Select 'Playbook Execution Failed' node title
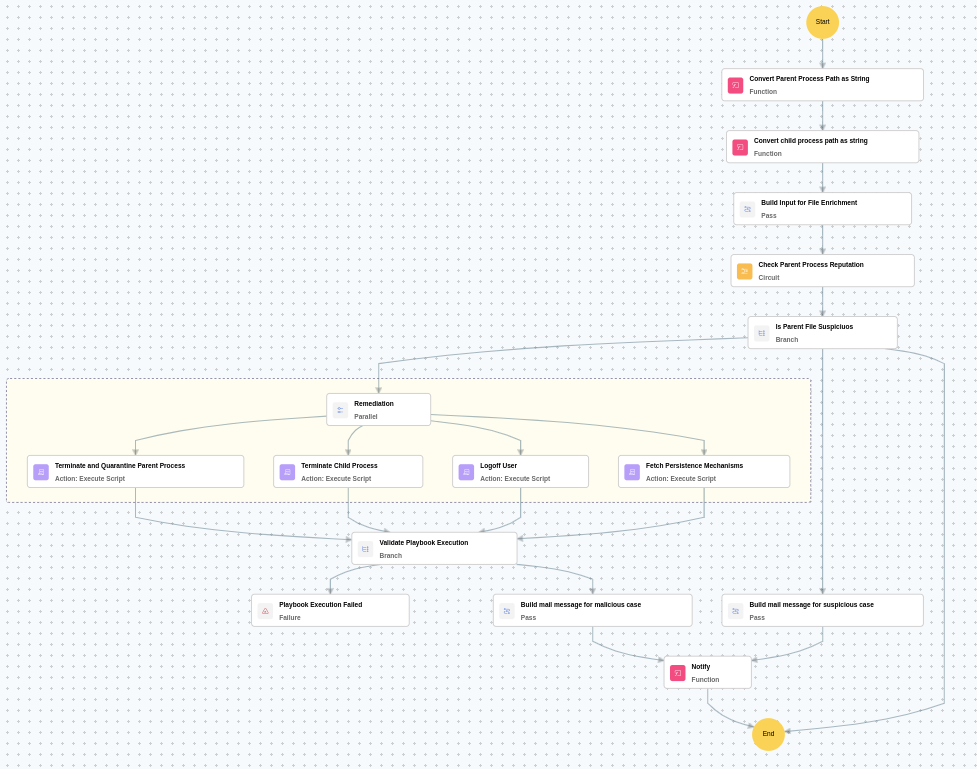 pyautogui.click(x=320, y=604)
